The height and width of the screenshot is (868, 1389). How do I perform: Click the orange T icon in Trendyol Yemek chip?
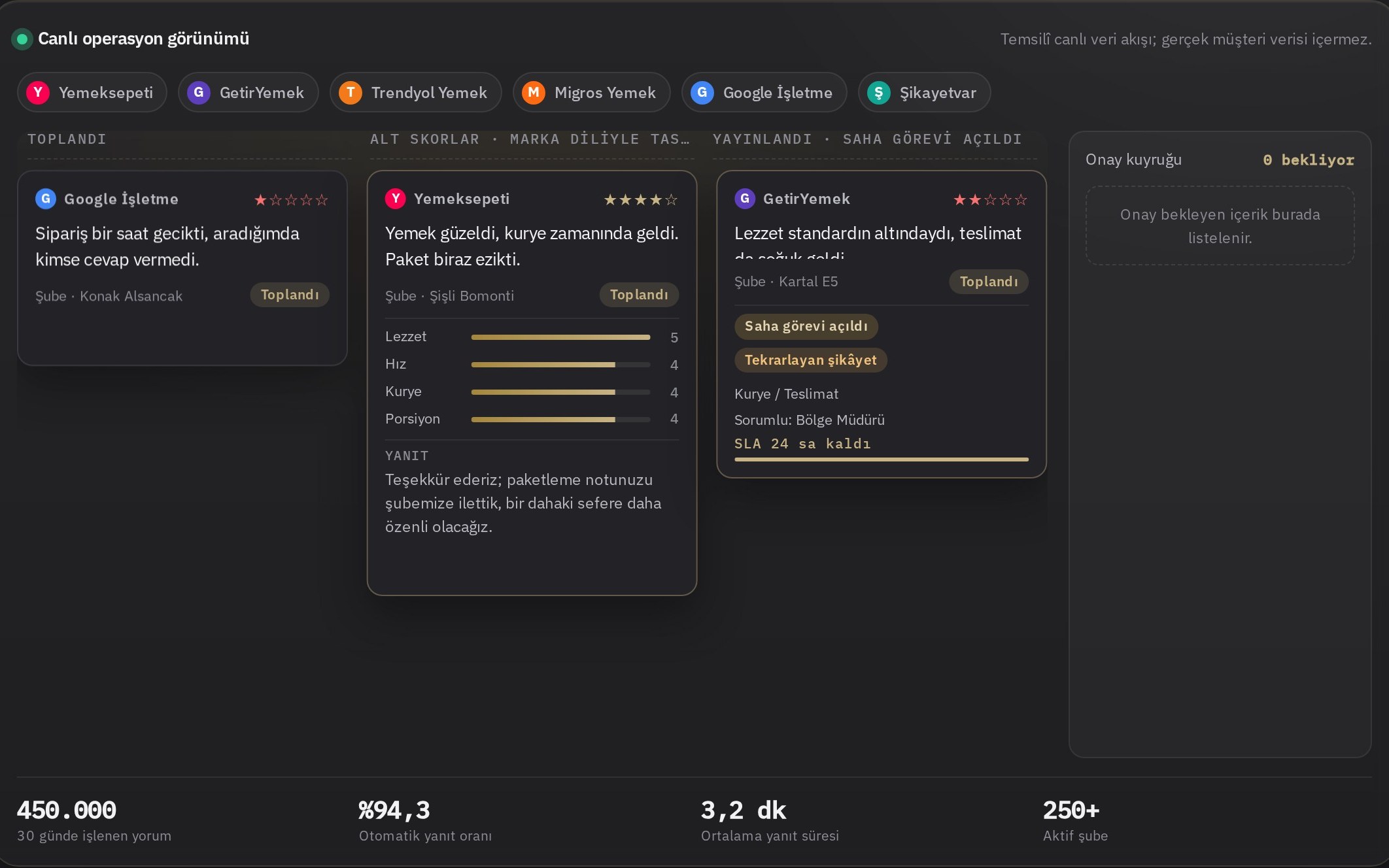tap(351, 92)
